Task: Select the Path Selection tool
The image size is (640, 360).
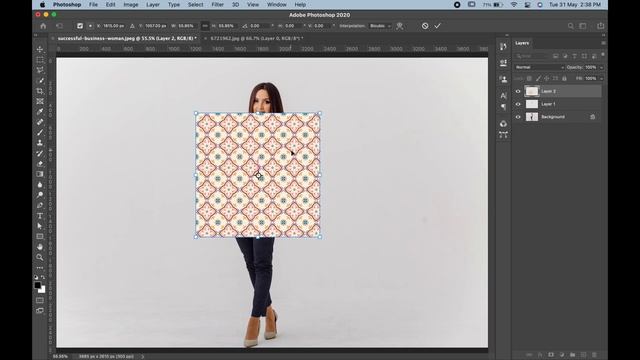Action: pos(40,226)
